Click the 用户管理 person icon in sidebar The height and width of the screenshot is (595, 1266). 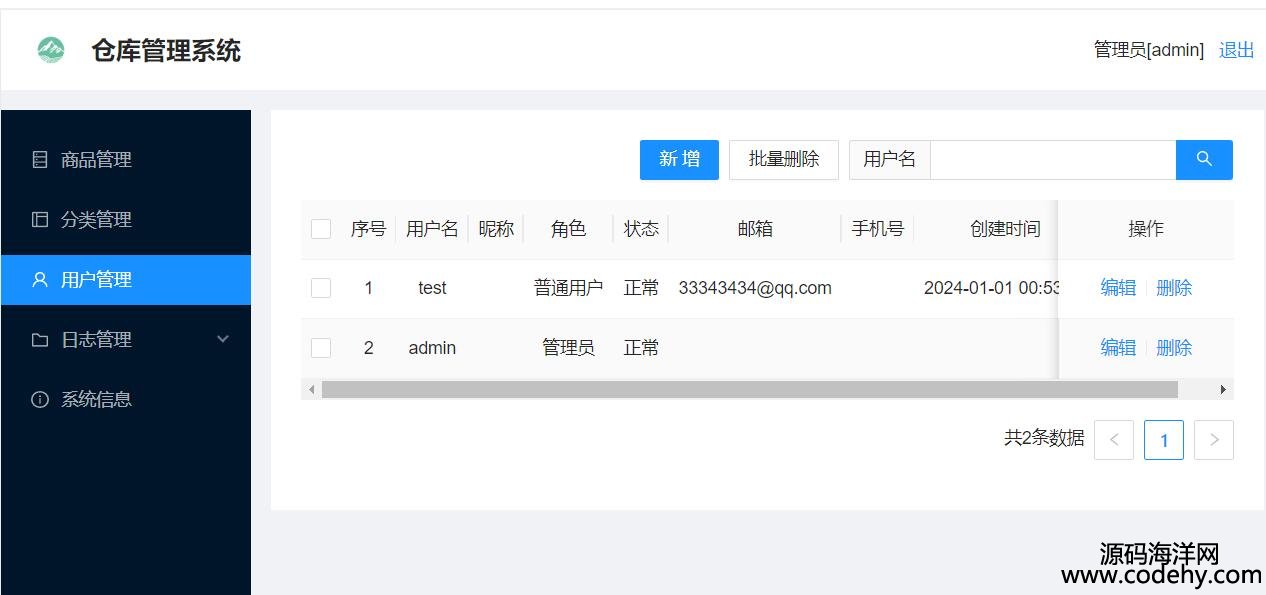click(x=40, y=279)
